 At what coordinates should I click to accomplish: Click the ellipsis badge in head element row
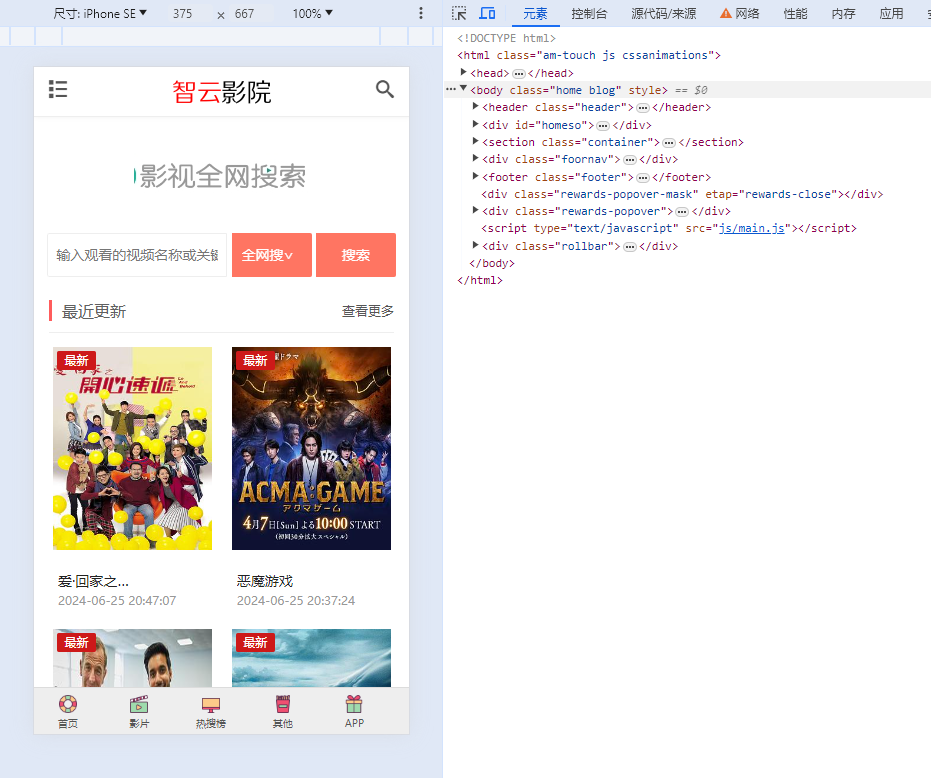pyautogui.click(x=519, y=74)
